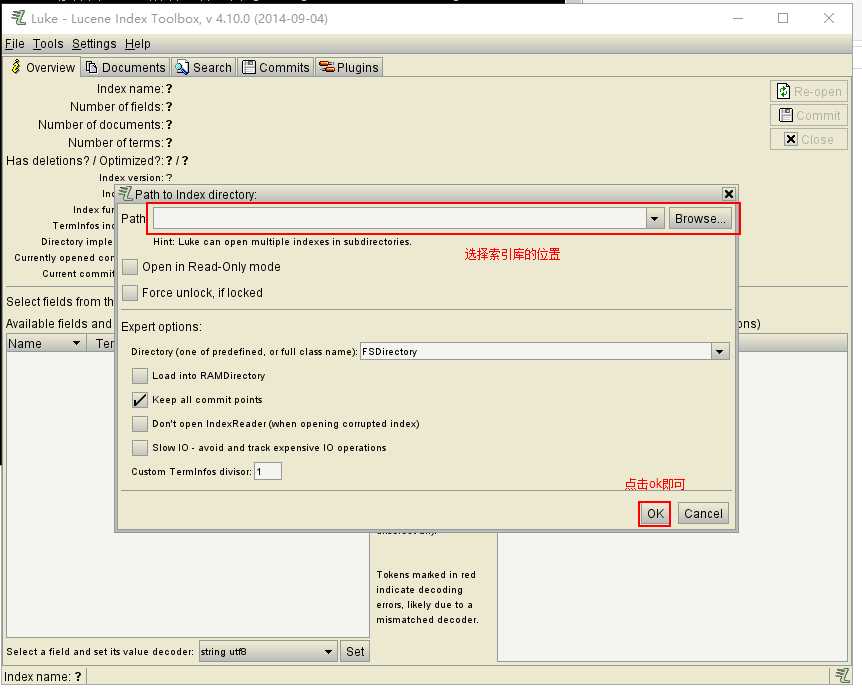
Task: Maximize the Luke window
Action: tap(783, 18)
